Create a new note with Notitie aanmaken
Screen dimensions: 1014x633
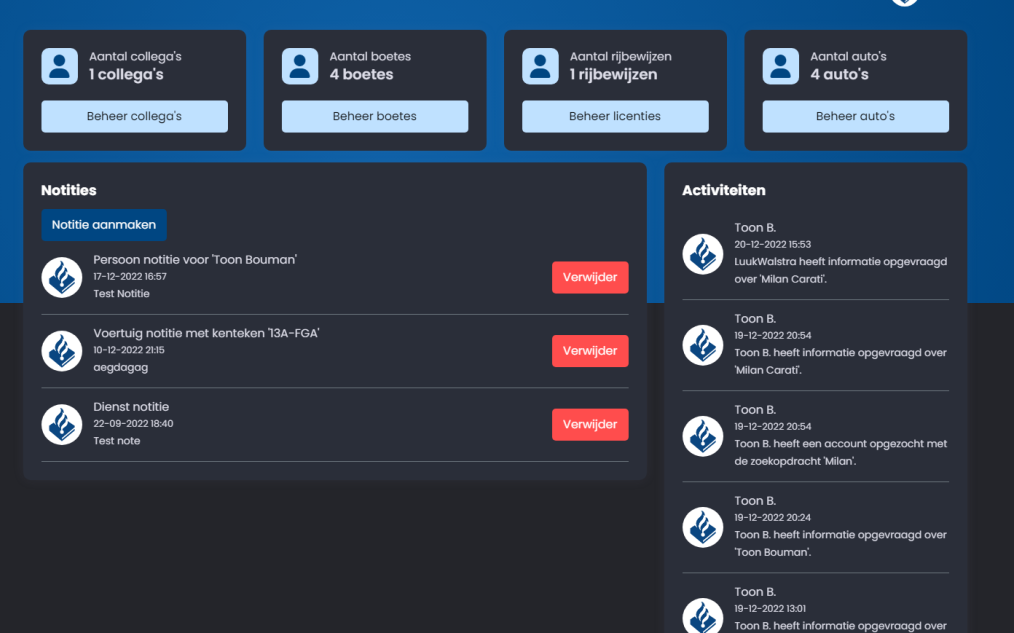pos(104,225)
